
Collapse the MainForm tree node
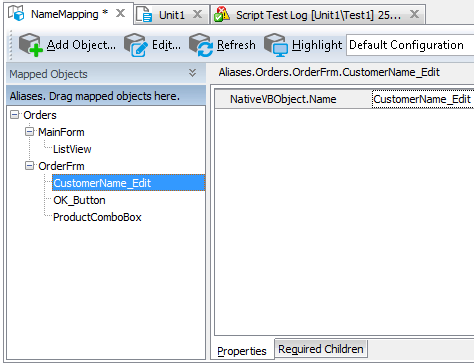(x=29, y=132)
